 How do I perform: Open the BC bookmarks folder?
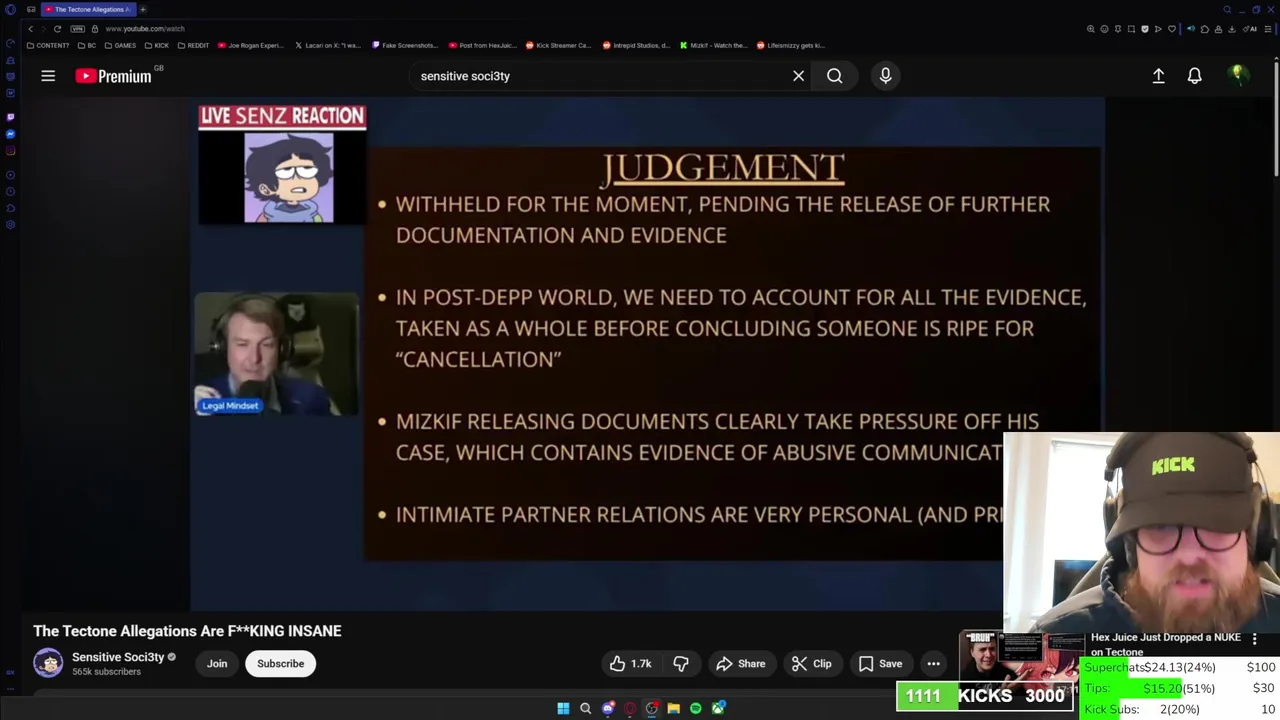[87, 45]
